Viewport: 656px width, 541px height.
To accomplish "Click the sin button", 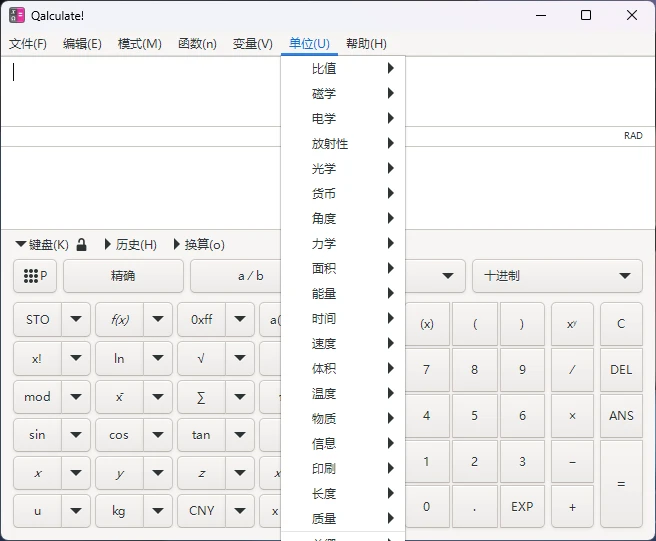I will pyautogui.click(x=38, y=435).
